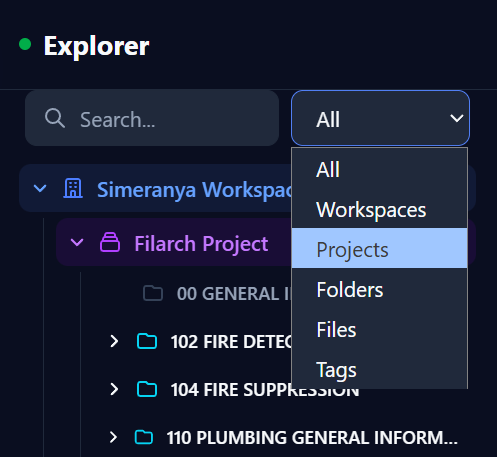Viewport: 497px width, 457px height.
Task: Click the 102 FIRE DETEC folder icon
Action: (x=147, y=341)
